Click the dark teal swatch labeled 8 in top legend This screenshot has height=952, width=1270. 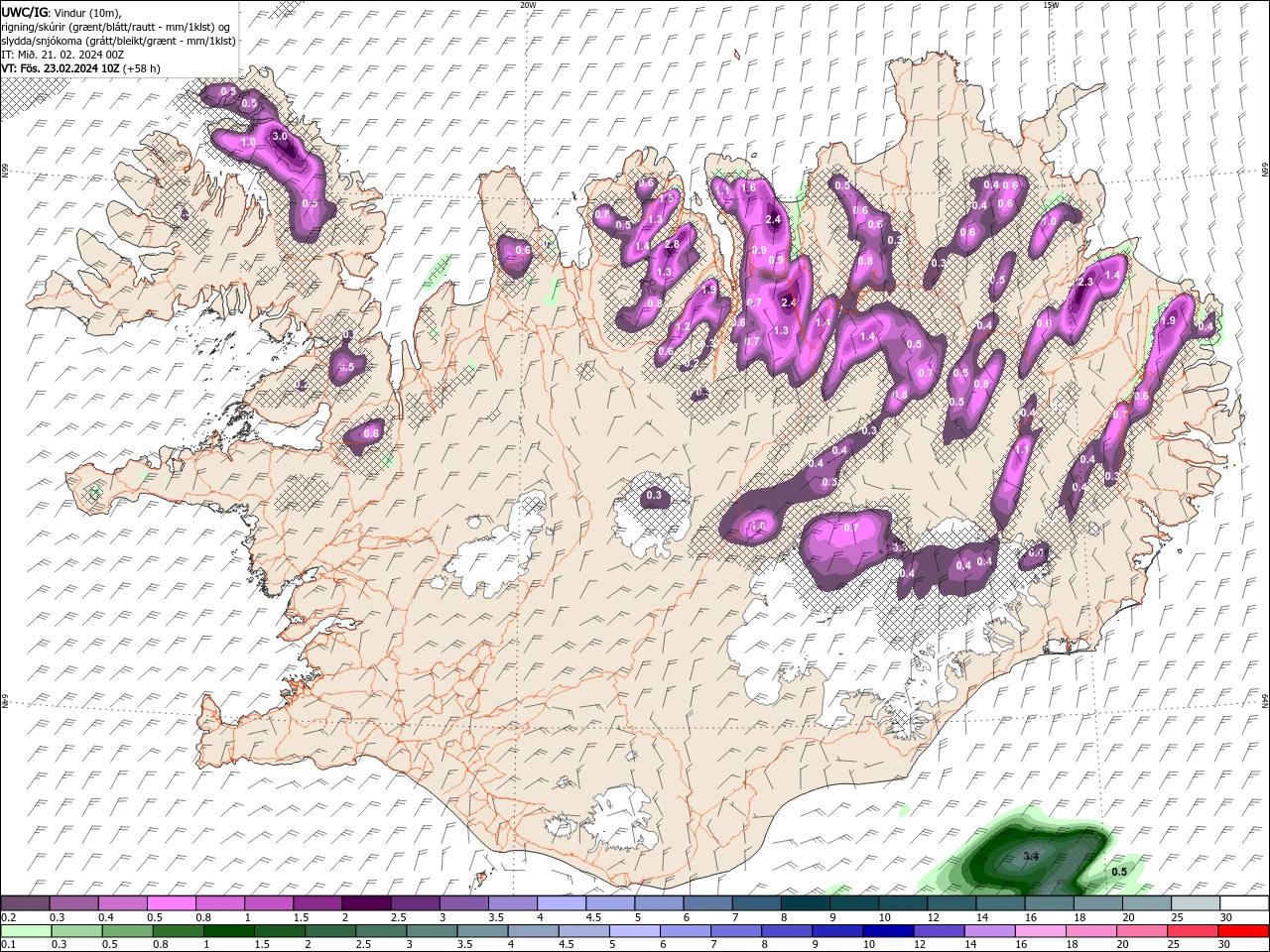[x=806, y=903]
